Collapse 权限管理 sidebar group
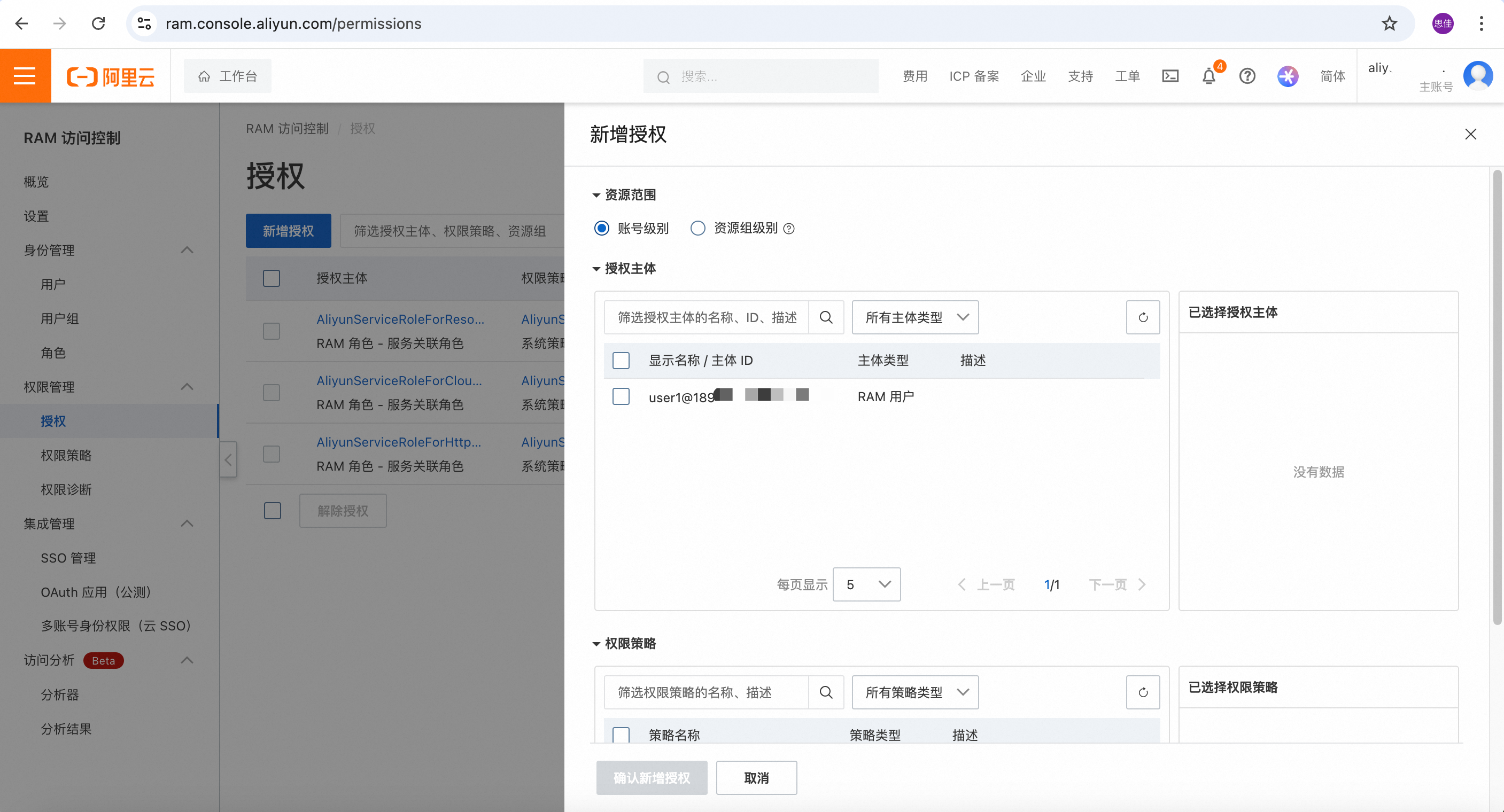The image size is (1504, 812). [x=186, y=386]
